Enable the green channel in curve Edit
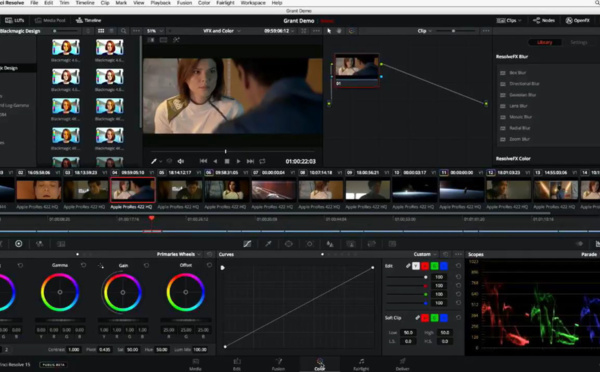This screenshot has width=600, height=372. [434, 266]
